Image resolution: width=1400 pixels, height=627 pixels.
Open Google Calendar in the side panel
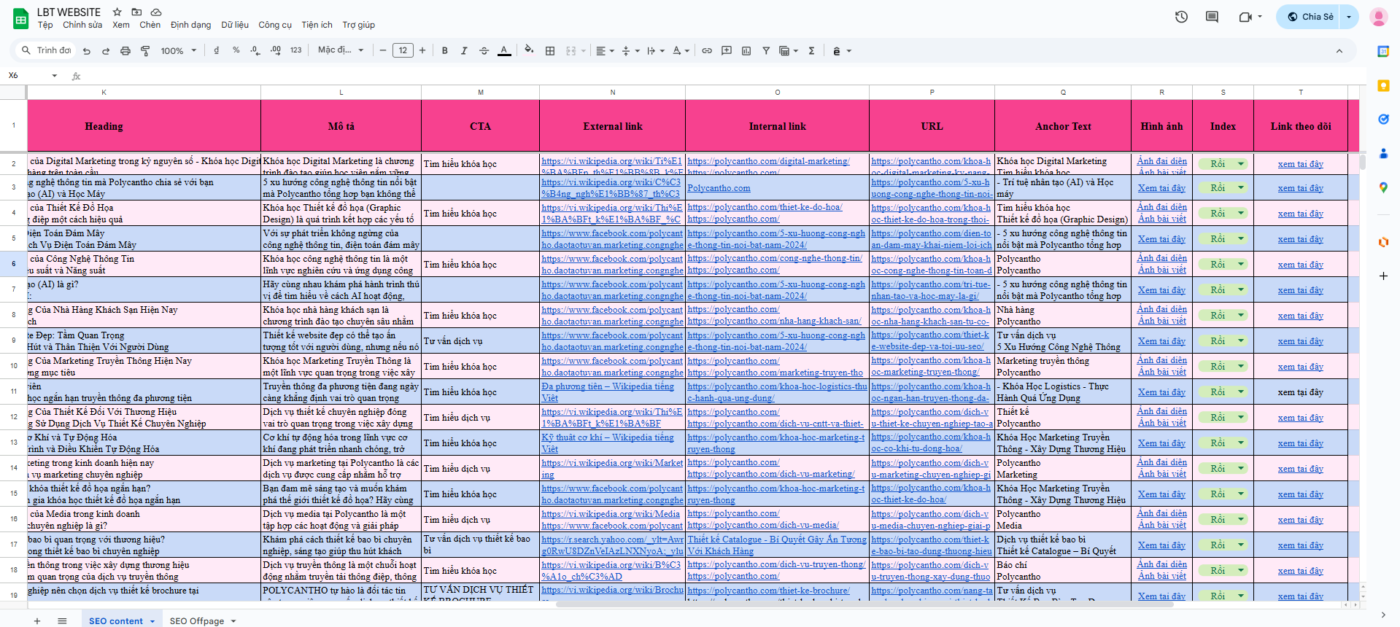[x=1382, y=51]
